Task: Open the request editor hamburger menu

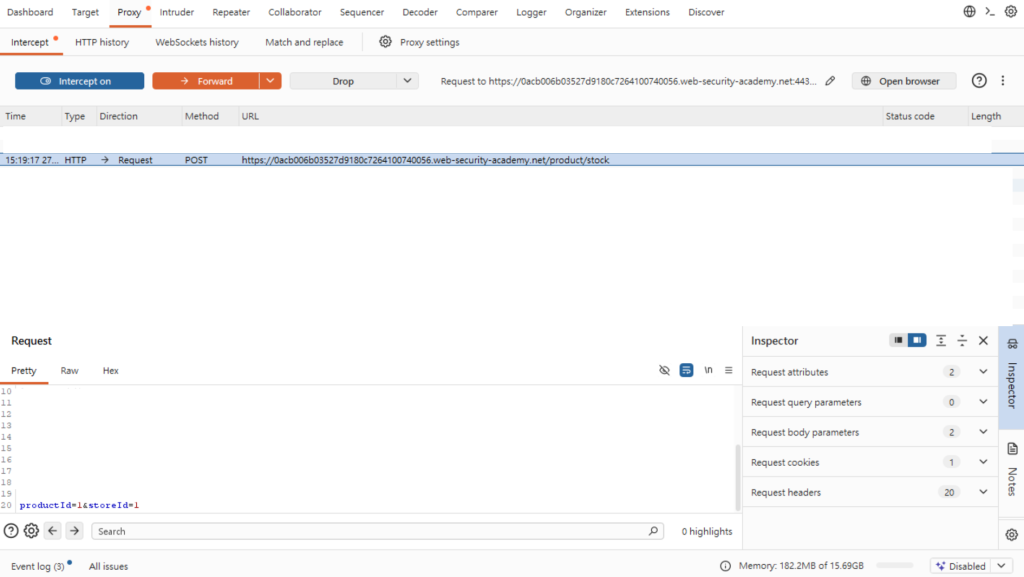Action: pyautogui.click(x=729, y=370)
